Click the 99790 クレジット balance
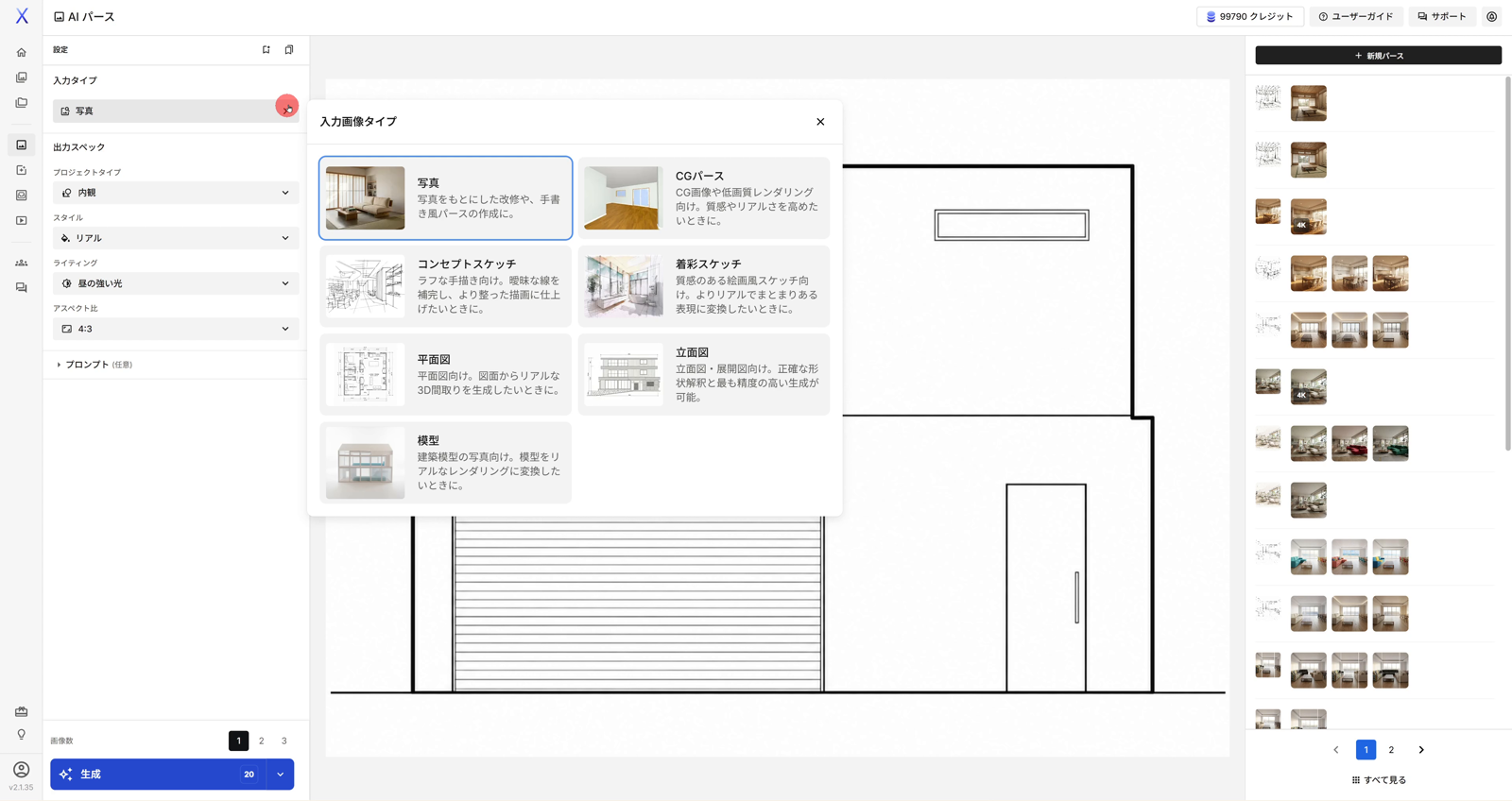 (1250, 16)
